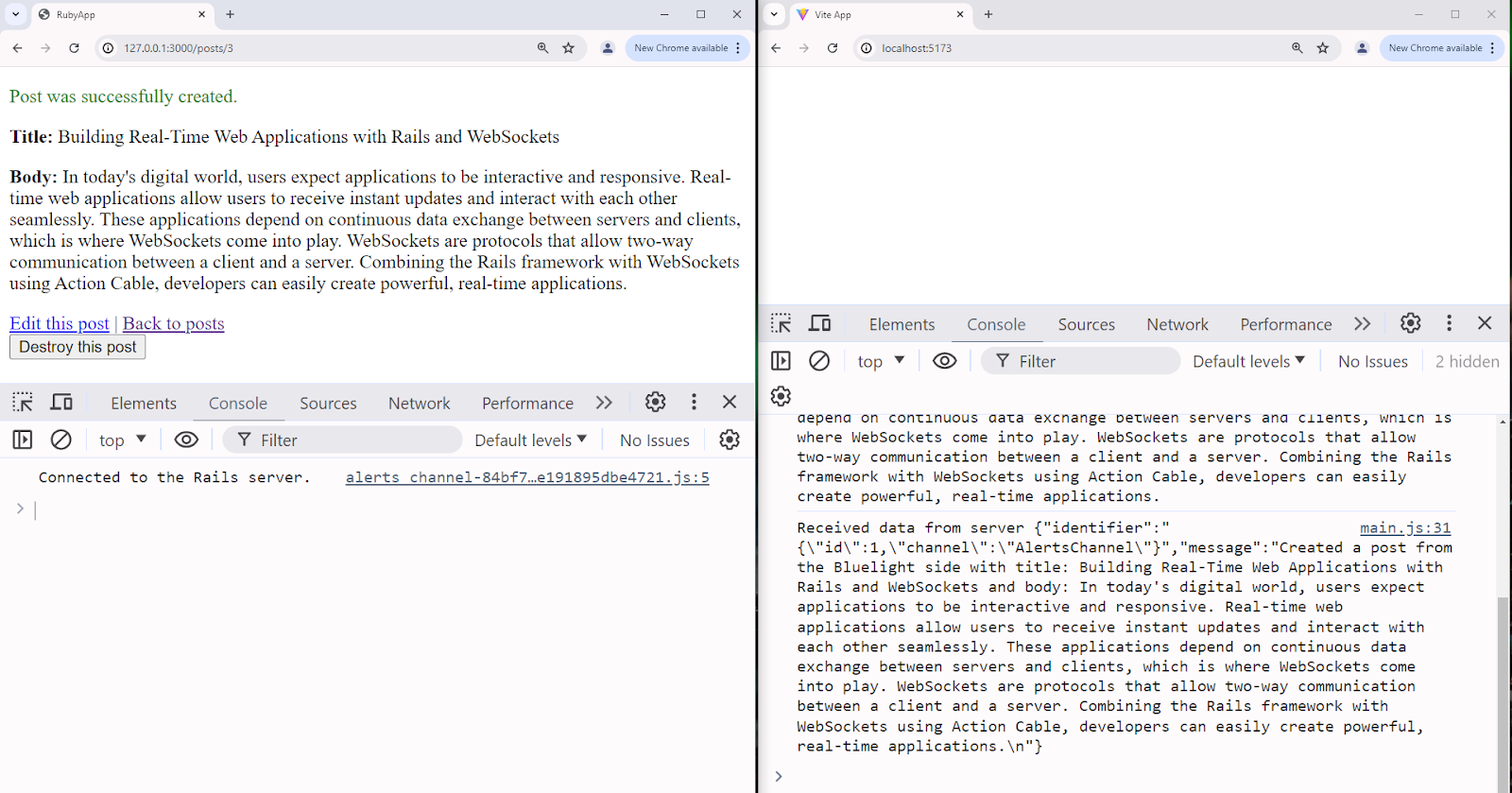The image size is (1512, 793).
Task: Go back in the RubyApp browser window
Action: pos(18,48)
